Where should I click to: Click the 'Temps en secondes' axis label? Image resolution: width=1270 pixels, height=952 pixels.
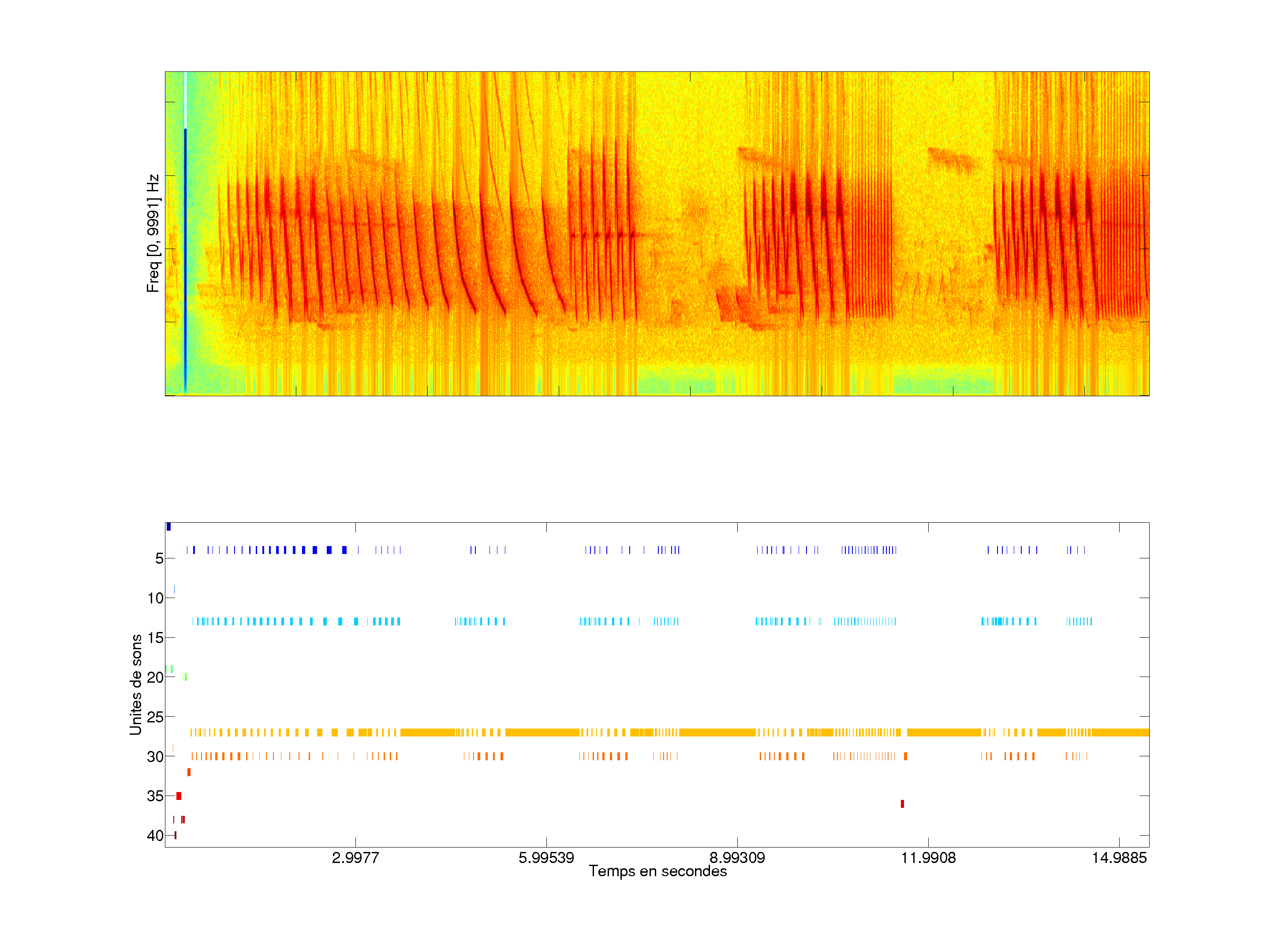tap(657, 871)
